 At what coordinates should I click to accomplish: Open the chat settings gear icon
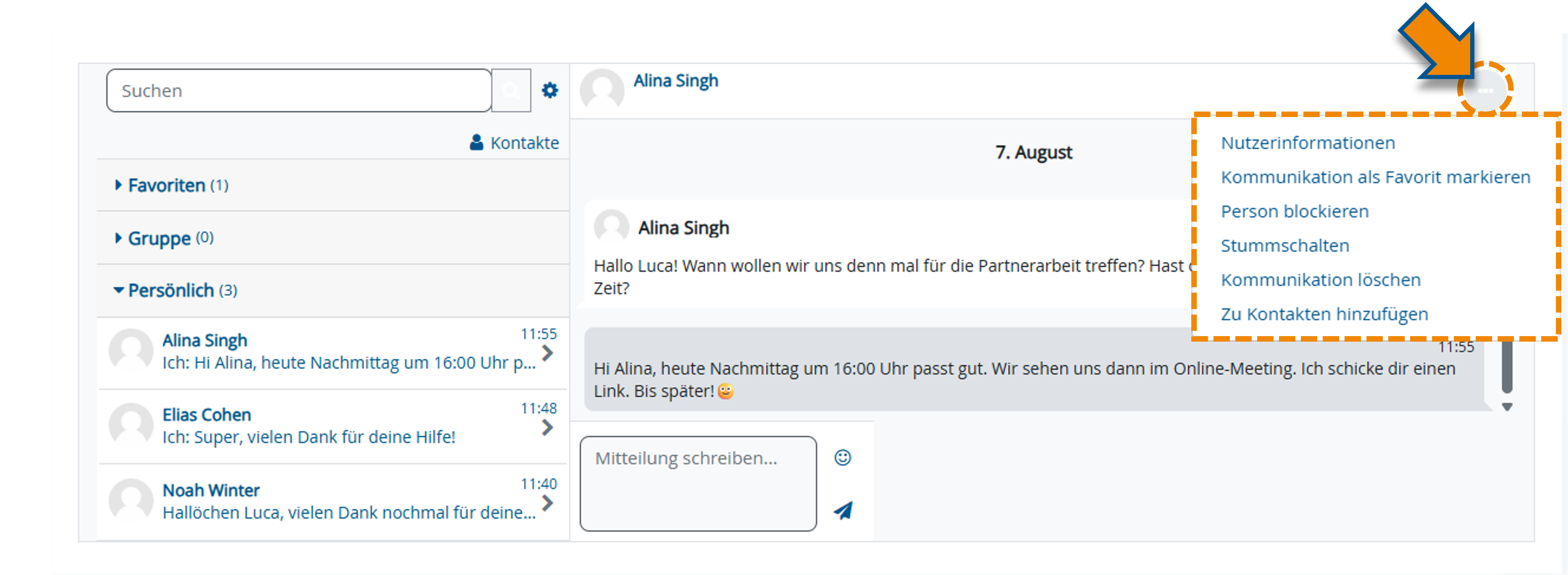(550, 90)
